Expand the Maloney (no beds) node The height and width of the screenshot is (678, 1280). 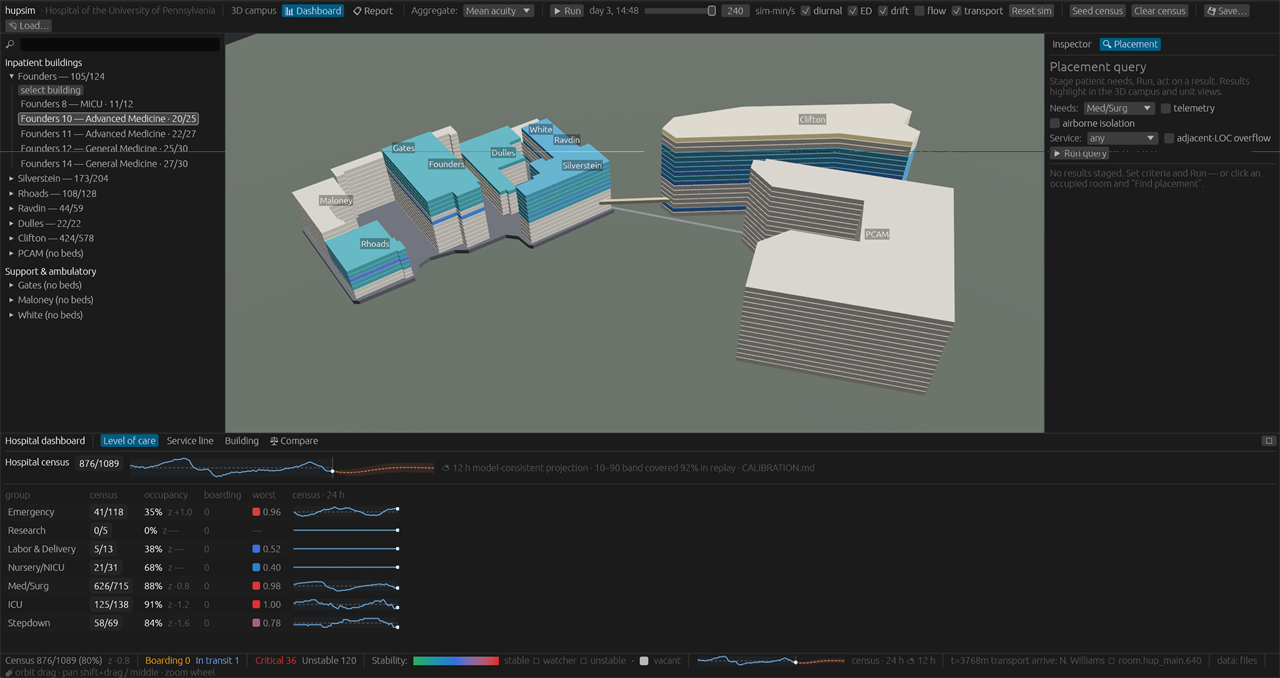click(x=12, y=301)
